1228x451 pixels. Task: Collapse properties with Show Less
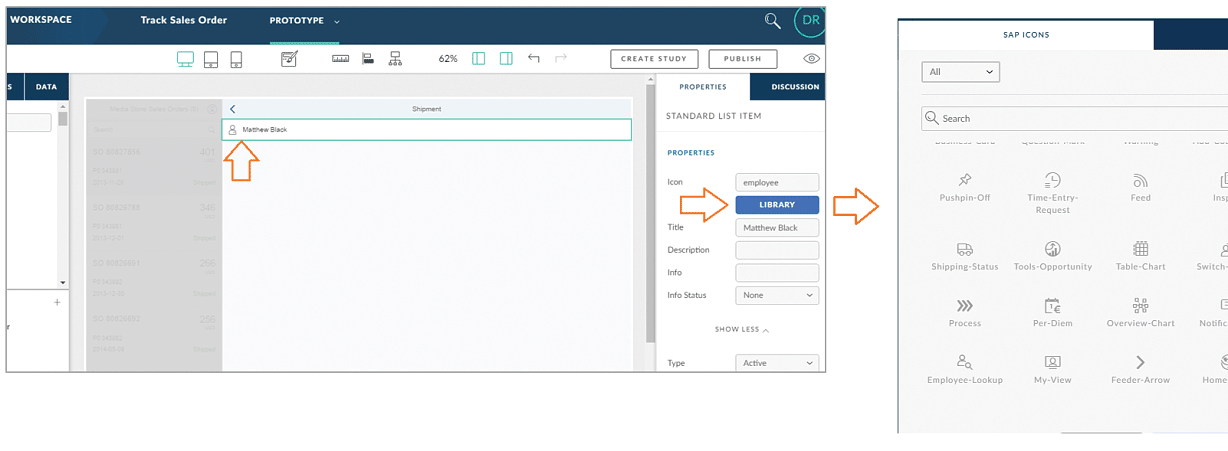(741, 329)
